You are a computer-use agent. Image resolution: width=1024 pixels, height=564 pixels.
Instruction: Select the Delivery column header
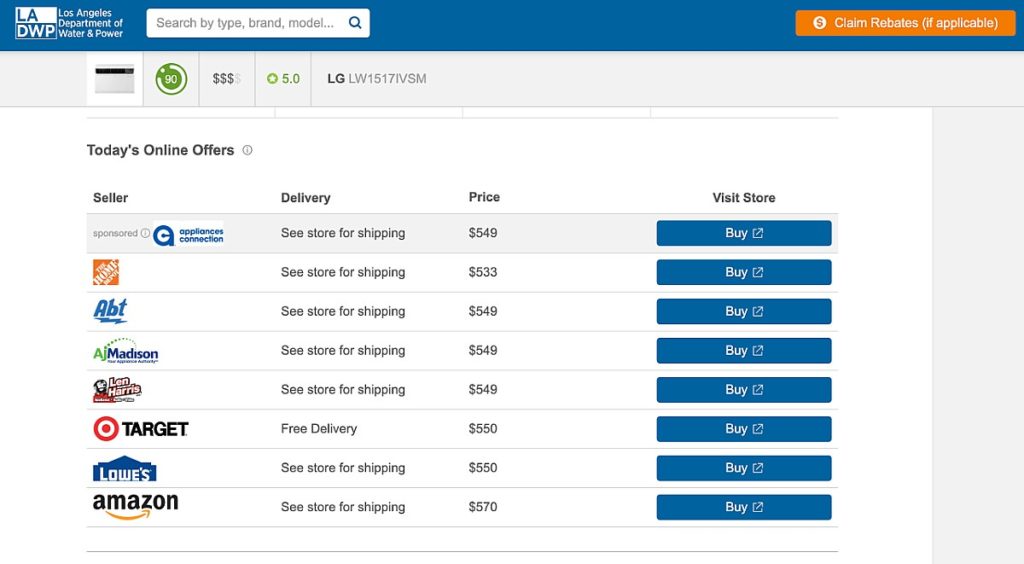pos(306,198)
